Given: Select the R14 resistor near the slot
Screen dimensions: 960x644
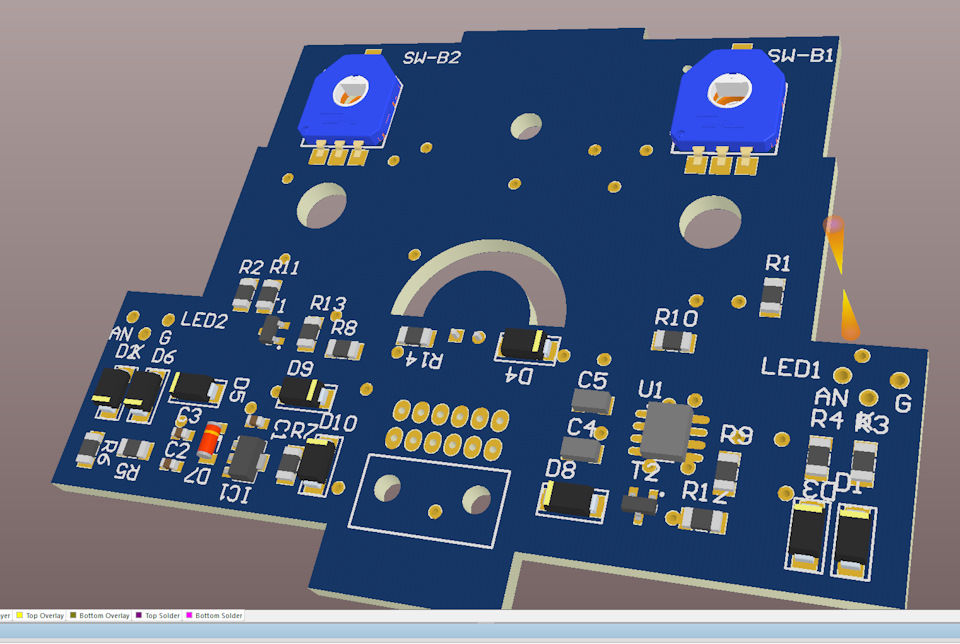Looking at the screenshot, I should (416, 337).
